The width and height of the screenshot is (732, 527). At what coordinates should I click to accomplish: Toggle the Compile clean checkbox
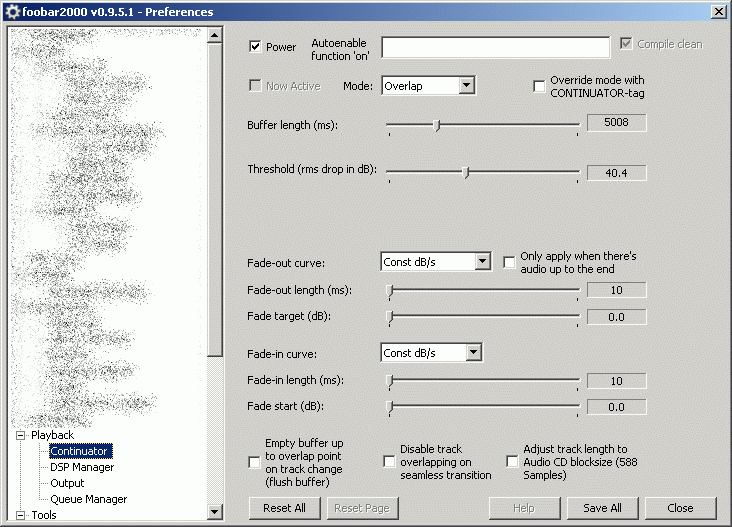click(x=626, y=44)
